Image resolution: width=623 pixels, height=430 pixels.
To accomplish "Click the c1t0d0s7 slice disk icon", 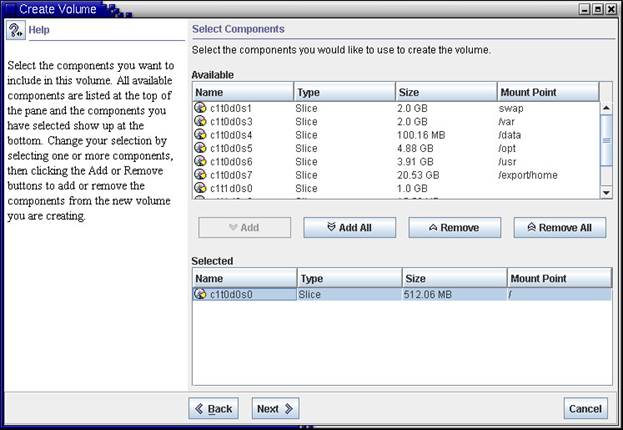I will click(x=200, y=175).
